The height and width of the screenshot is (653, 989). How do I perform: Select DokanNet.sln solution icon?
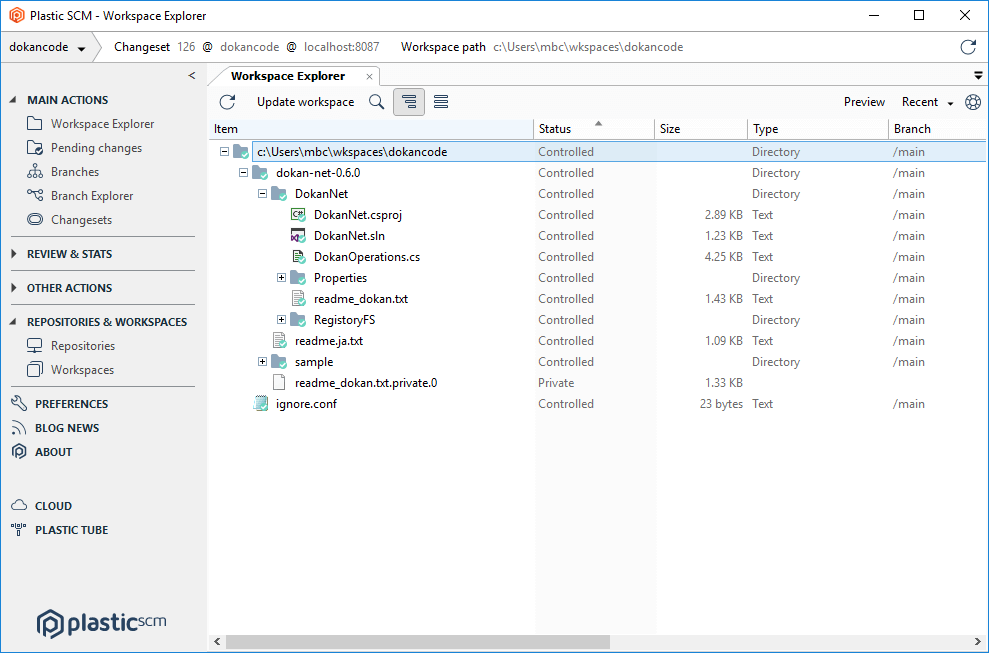coord(298,236)
